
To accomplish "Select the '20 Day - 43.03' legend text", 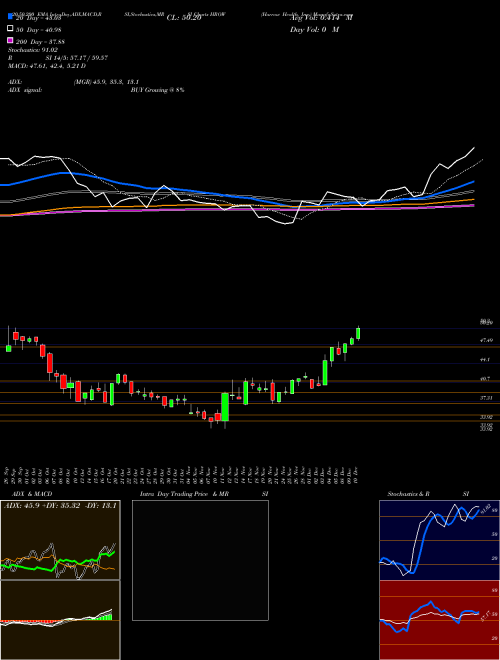I will (39, 18).
